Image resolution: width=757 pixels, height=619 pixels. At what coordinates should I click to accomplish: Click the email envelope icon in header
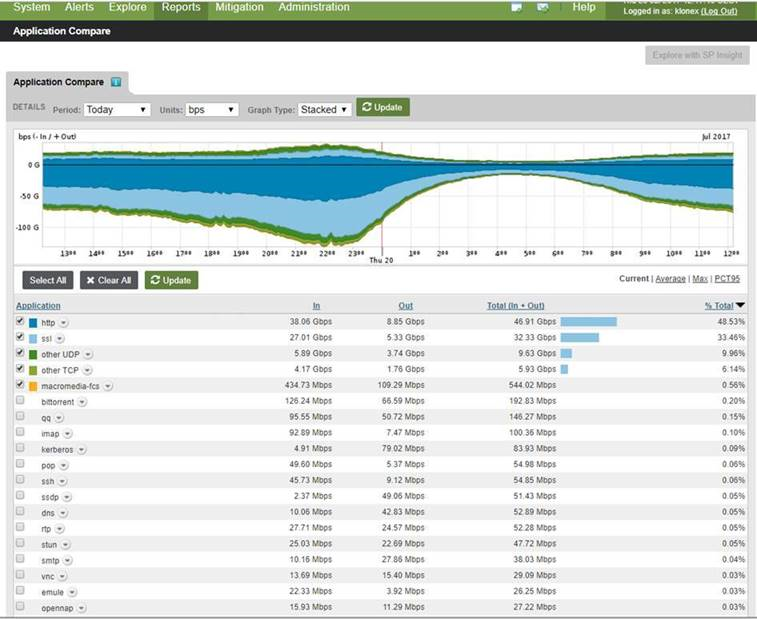point(543,8)
